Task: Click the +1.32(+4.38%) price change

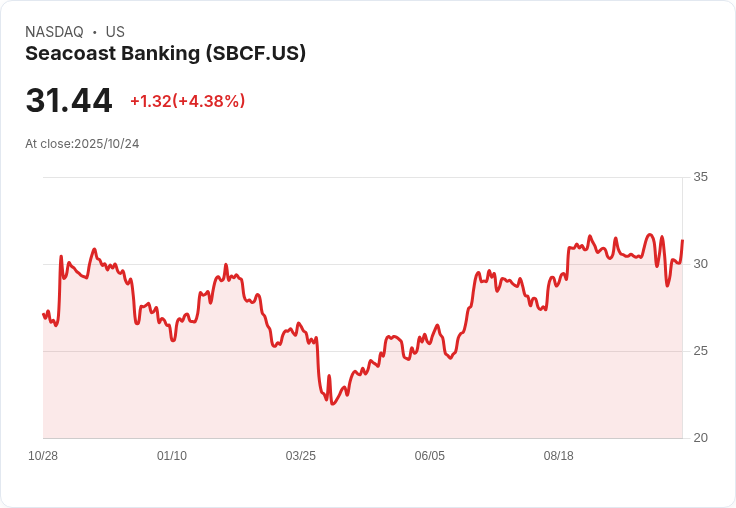Action: [187, 101]
